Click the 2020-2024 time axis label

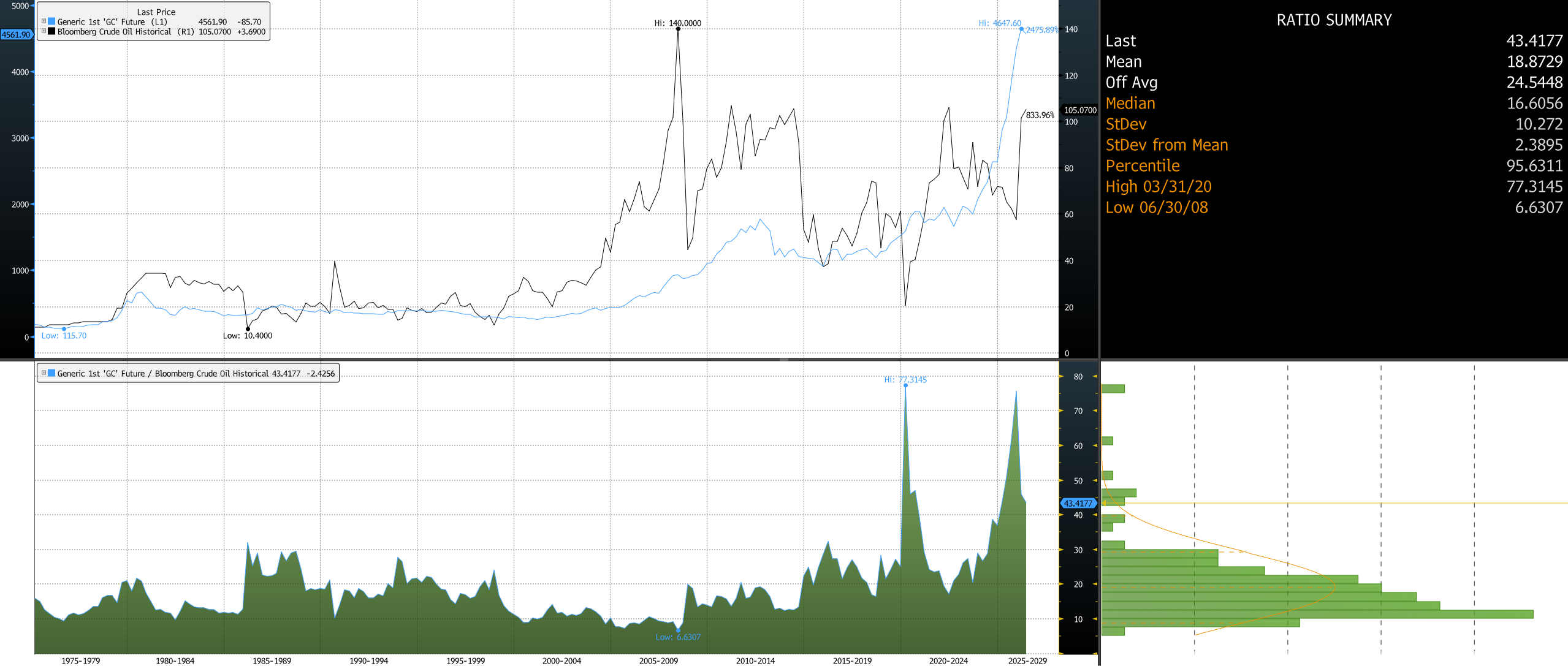pos(948,660)
